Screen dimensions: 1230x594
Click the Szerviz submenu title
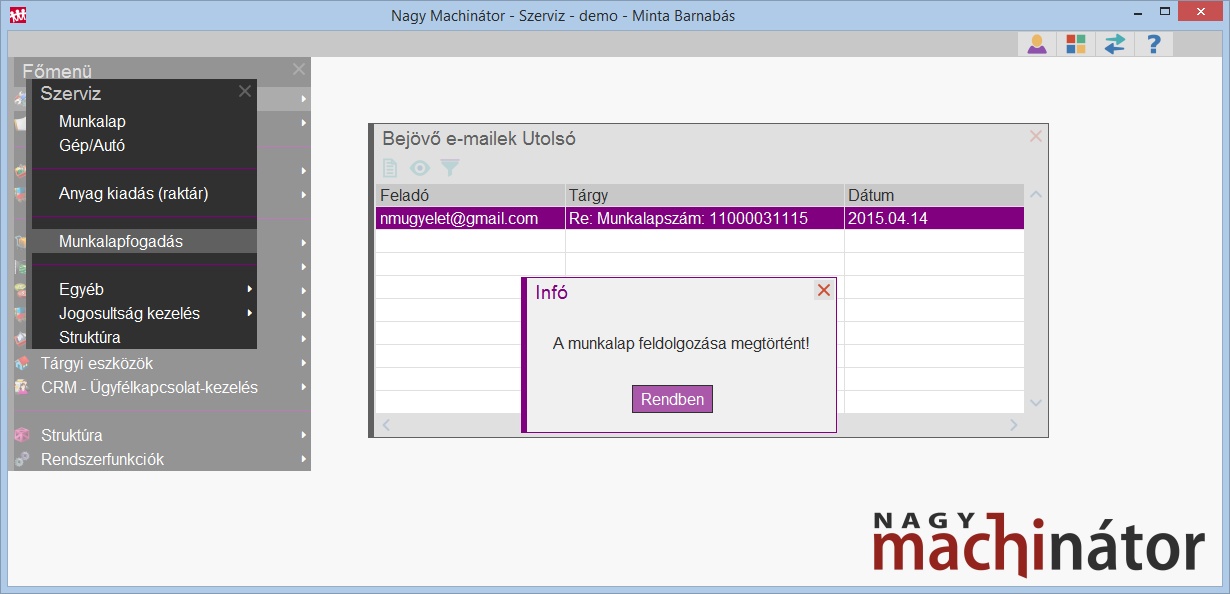[x=71, y=93]
